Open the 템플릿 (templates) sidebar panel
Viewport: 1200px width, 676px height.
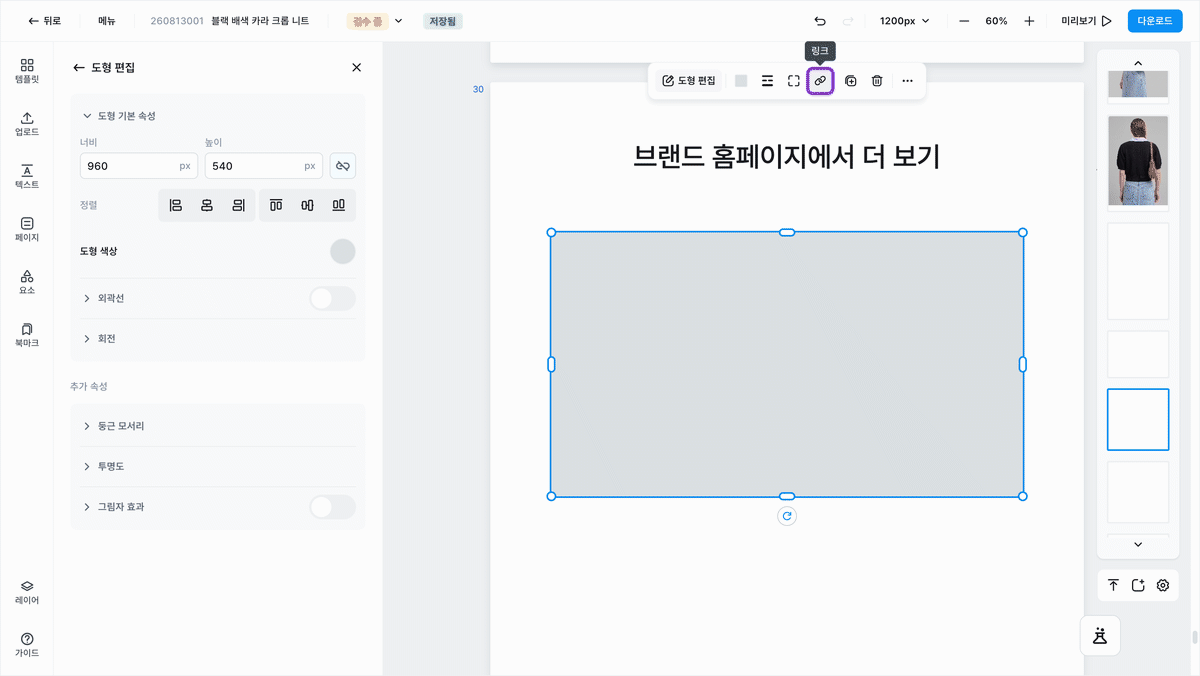tap(27, 69)
